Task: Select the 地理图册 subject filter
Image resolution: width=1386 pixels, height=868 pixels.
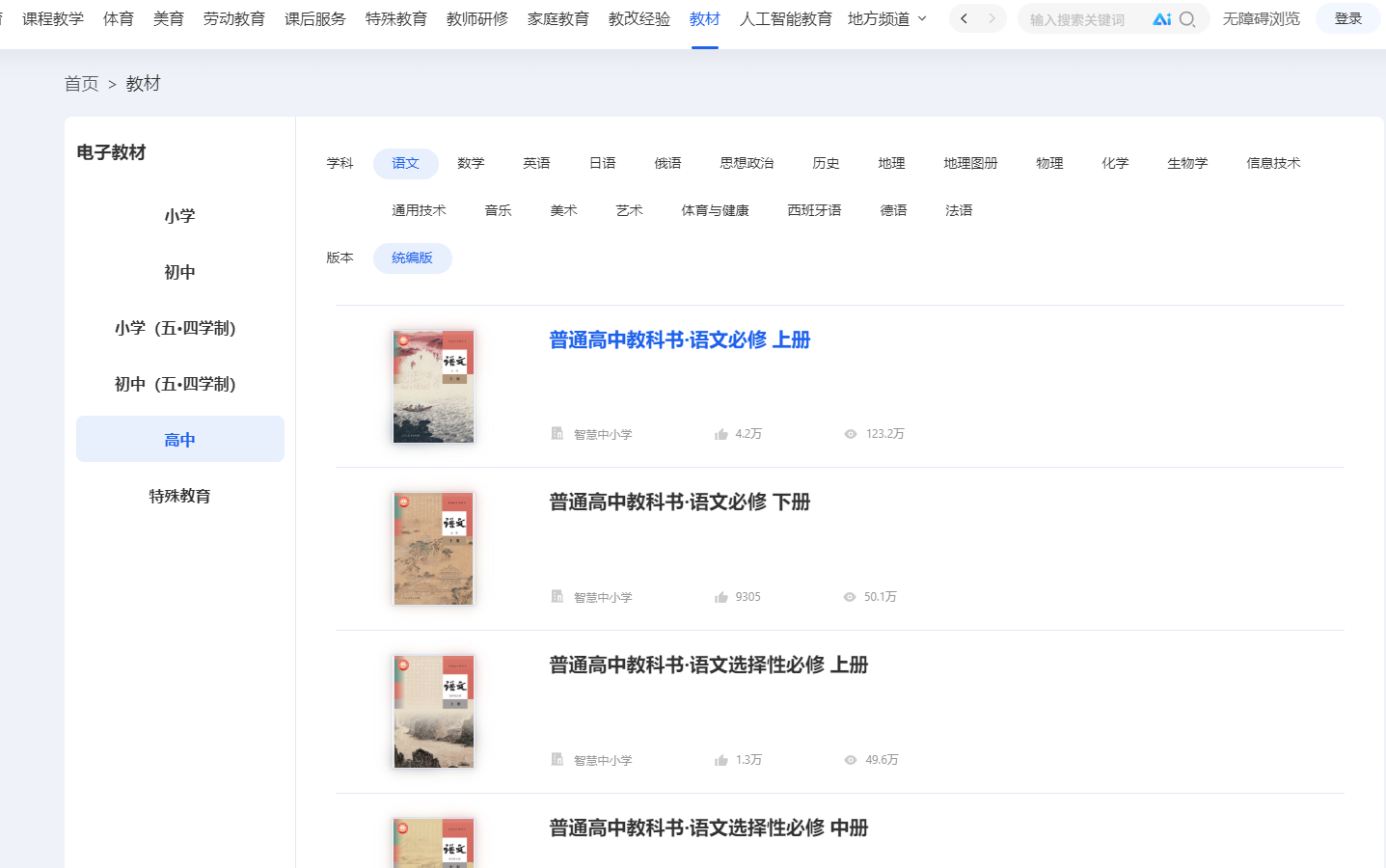Action: click(971, 164)
